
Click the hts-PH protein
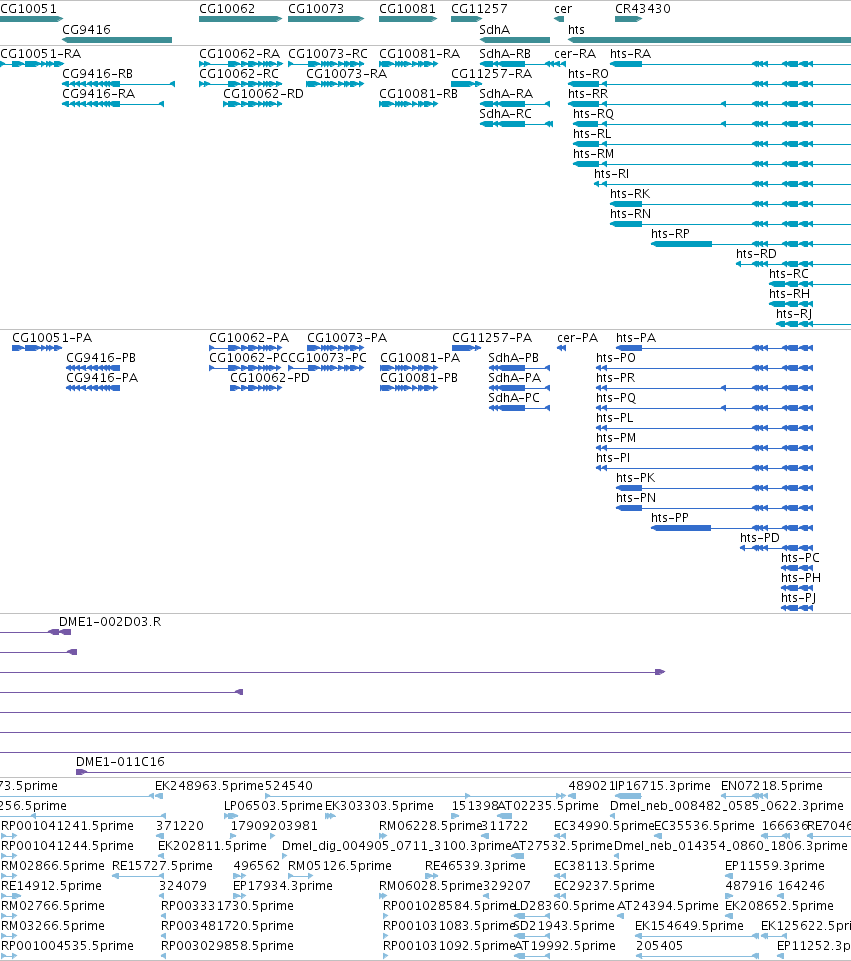click(797, 588)
